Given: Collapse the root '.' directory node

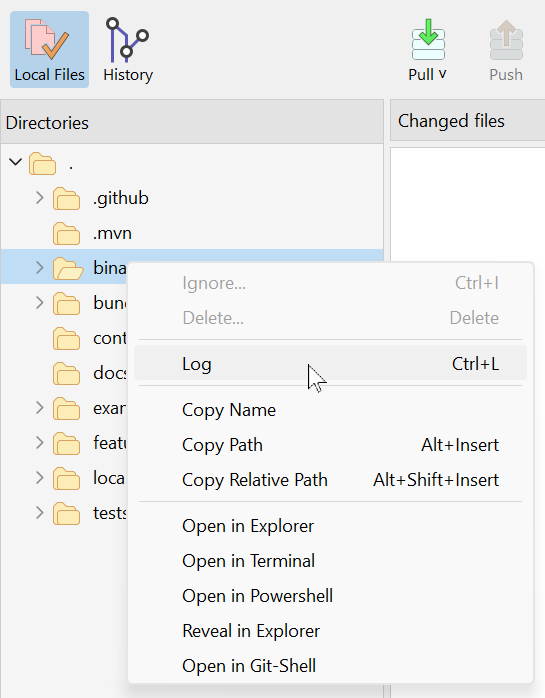Looking at the screenshot, I should (x=16, y=162).
